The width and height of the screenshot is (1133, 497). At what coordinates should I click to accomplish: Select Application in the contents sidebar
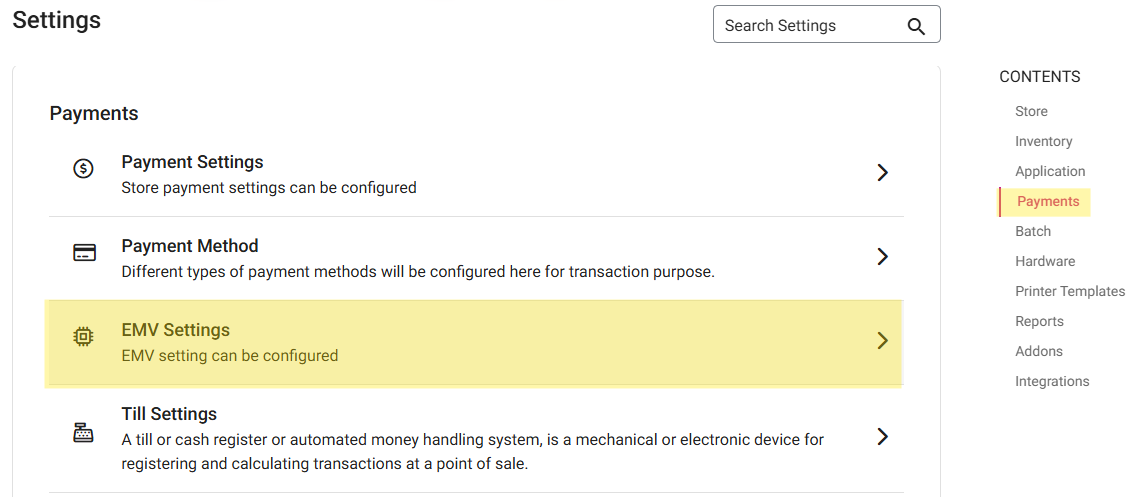[1050, 171]
